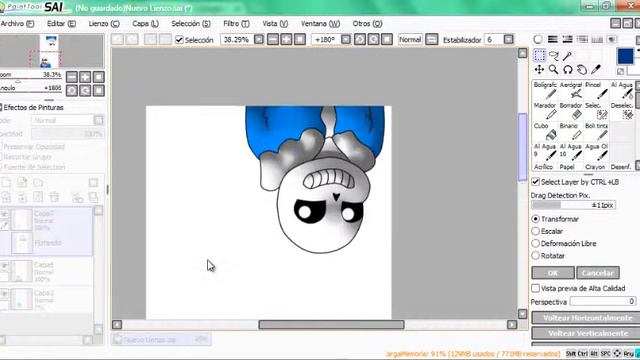Image resolution: width=640 pixels, height=360 pixels.
Task: Open the Vista menu
Action: [275, 24]
